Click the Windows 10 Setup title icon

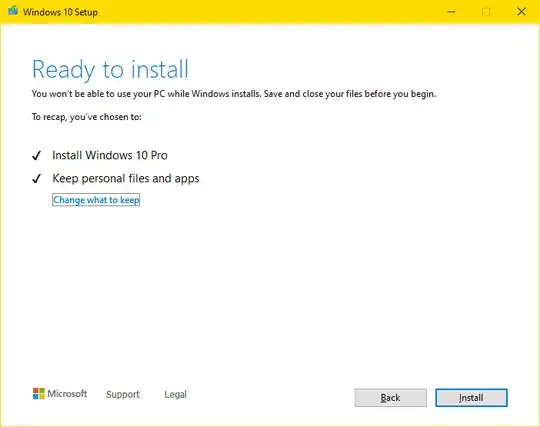(x=13, y=11)
